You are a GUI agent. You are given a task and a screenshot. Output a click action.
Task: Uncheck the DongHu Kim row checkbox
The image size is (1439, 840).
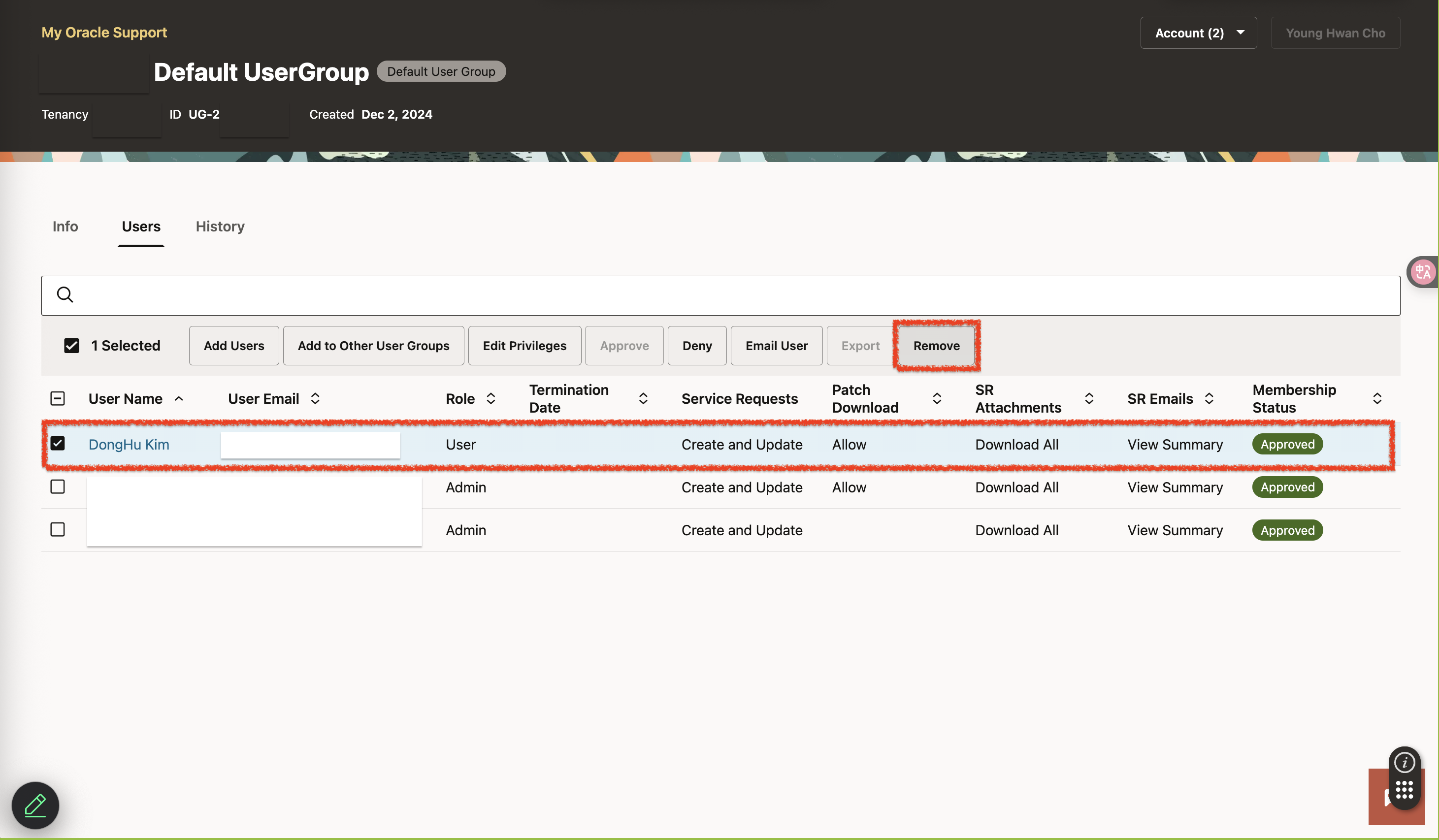coord(58,444)
